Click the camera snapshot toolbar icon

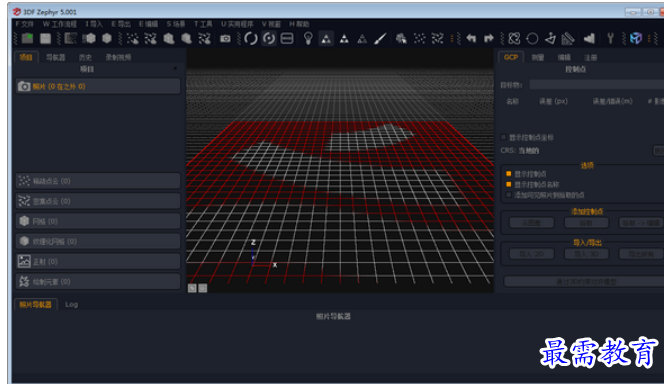(225, 39)
